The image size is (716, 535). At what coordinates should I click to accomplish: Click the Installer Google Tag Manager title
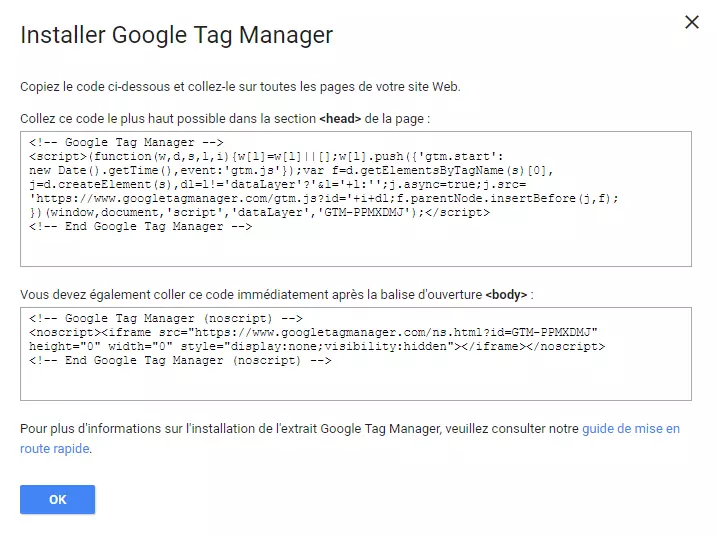177,36
